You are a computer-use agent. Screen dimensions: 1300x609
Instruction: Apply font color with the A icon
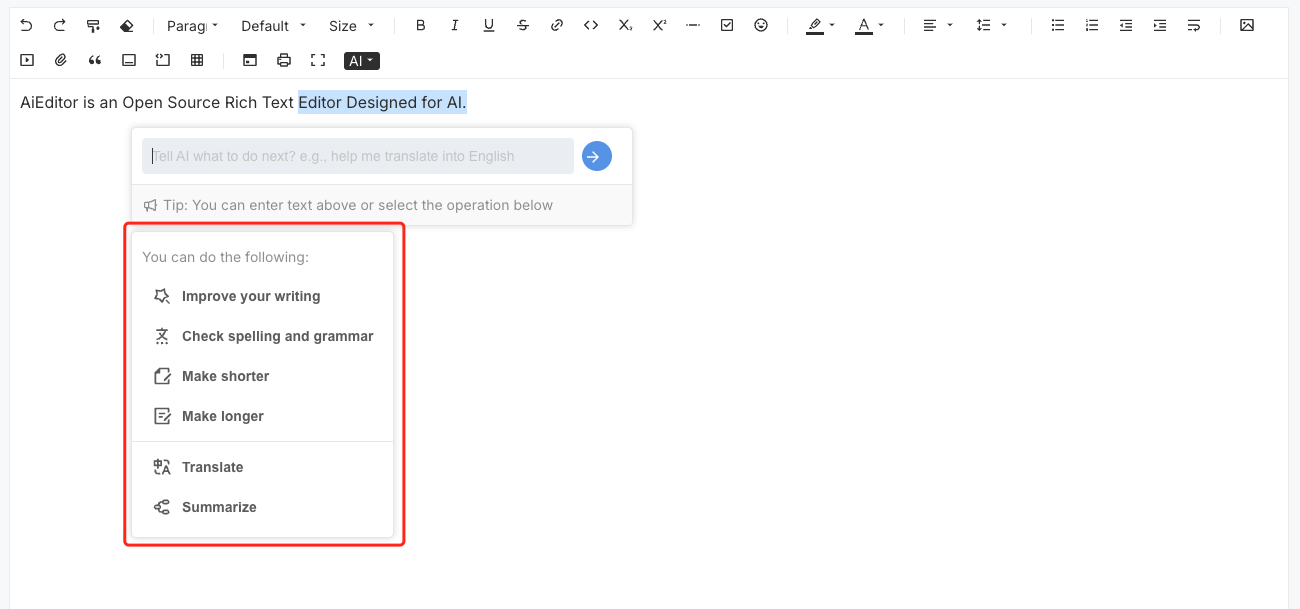(864, 25)
